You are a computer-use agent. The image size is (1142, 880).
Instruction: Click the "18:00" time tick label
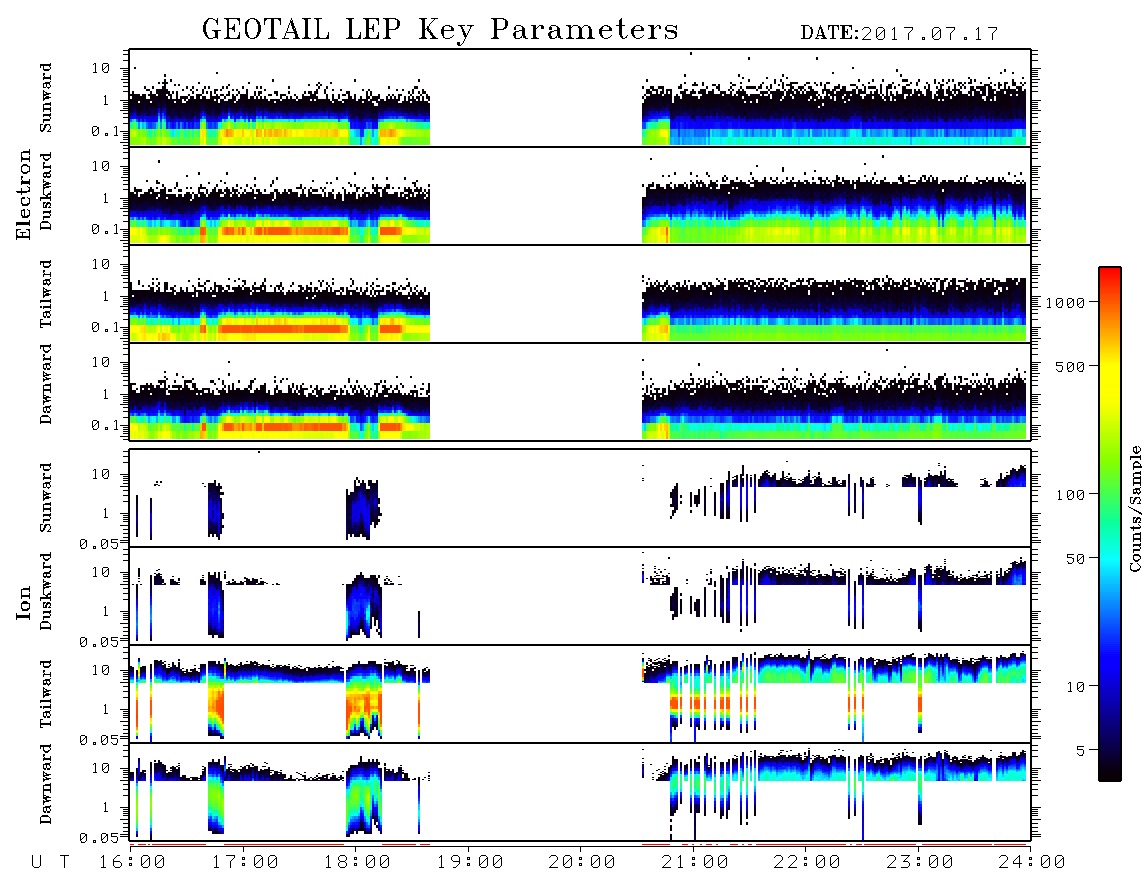(x=357, y=863)
